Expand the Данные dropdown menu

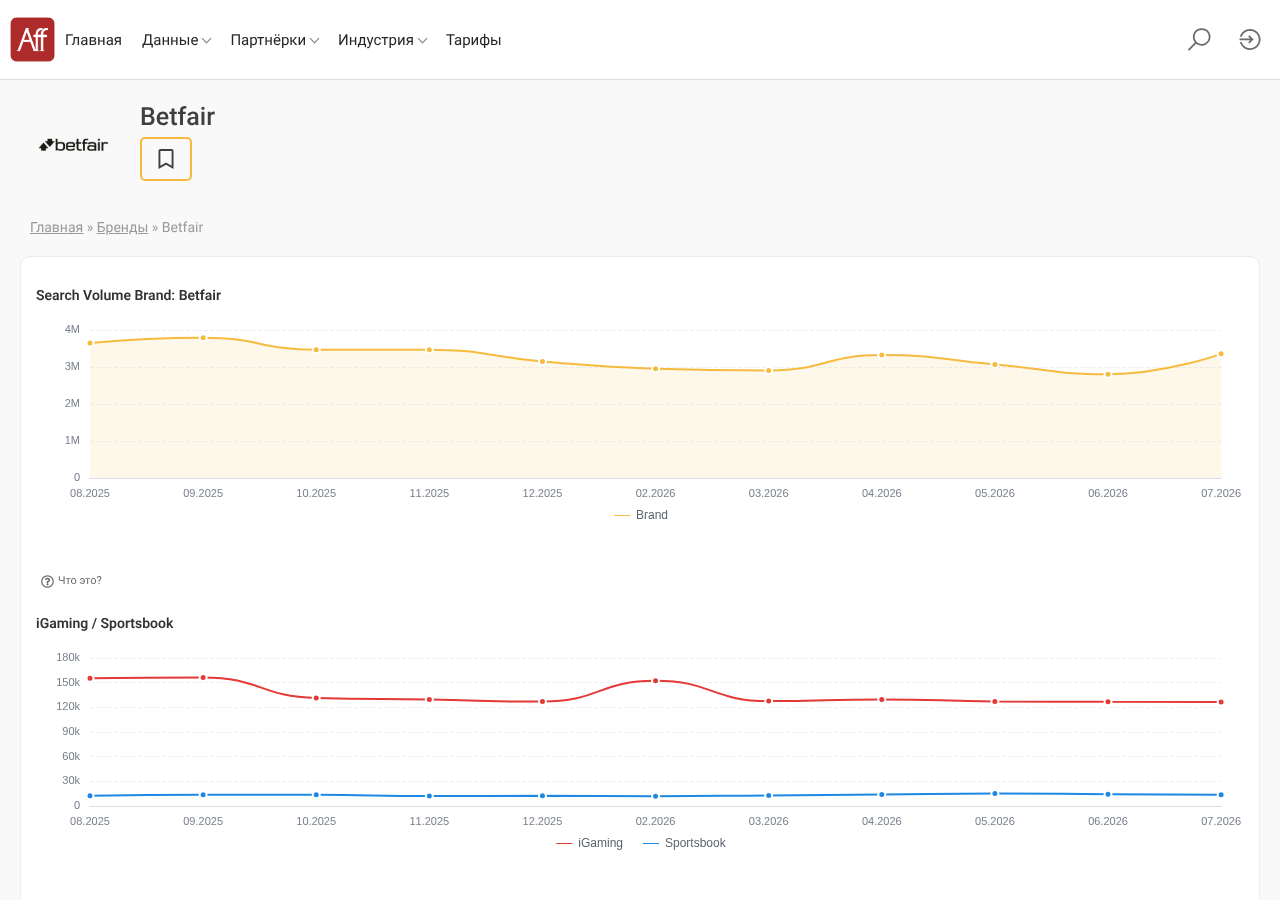pos(176,40)
